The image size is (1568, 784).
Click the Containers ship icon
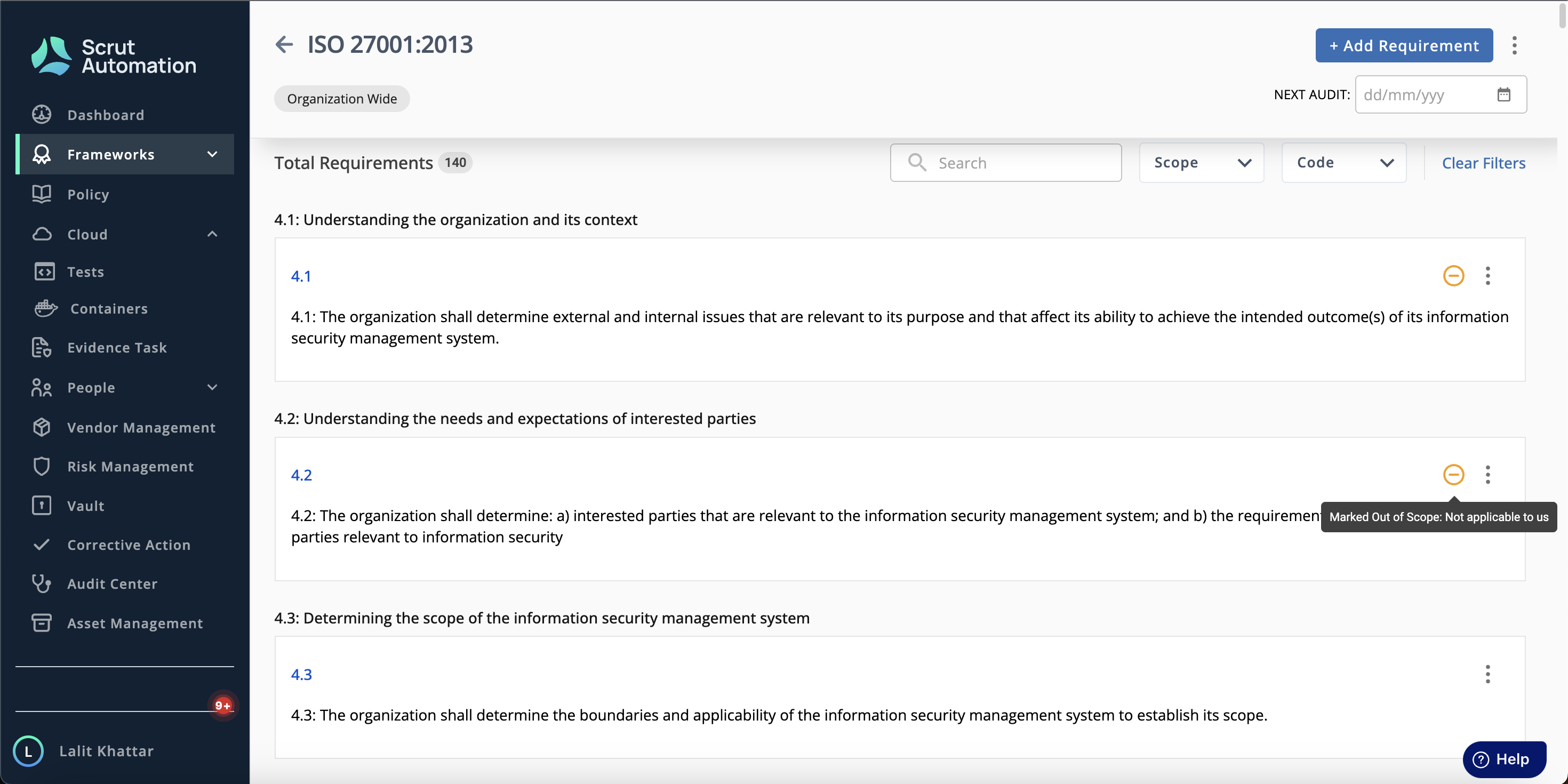[46, 309]
